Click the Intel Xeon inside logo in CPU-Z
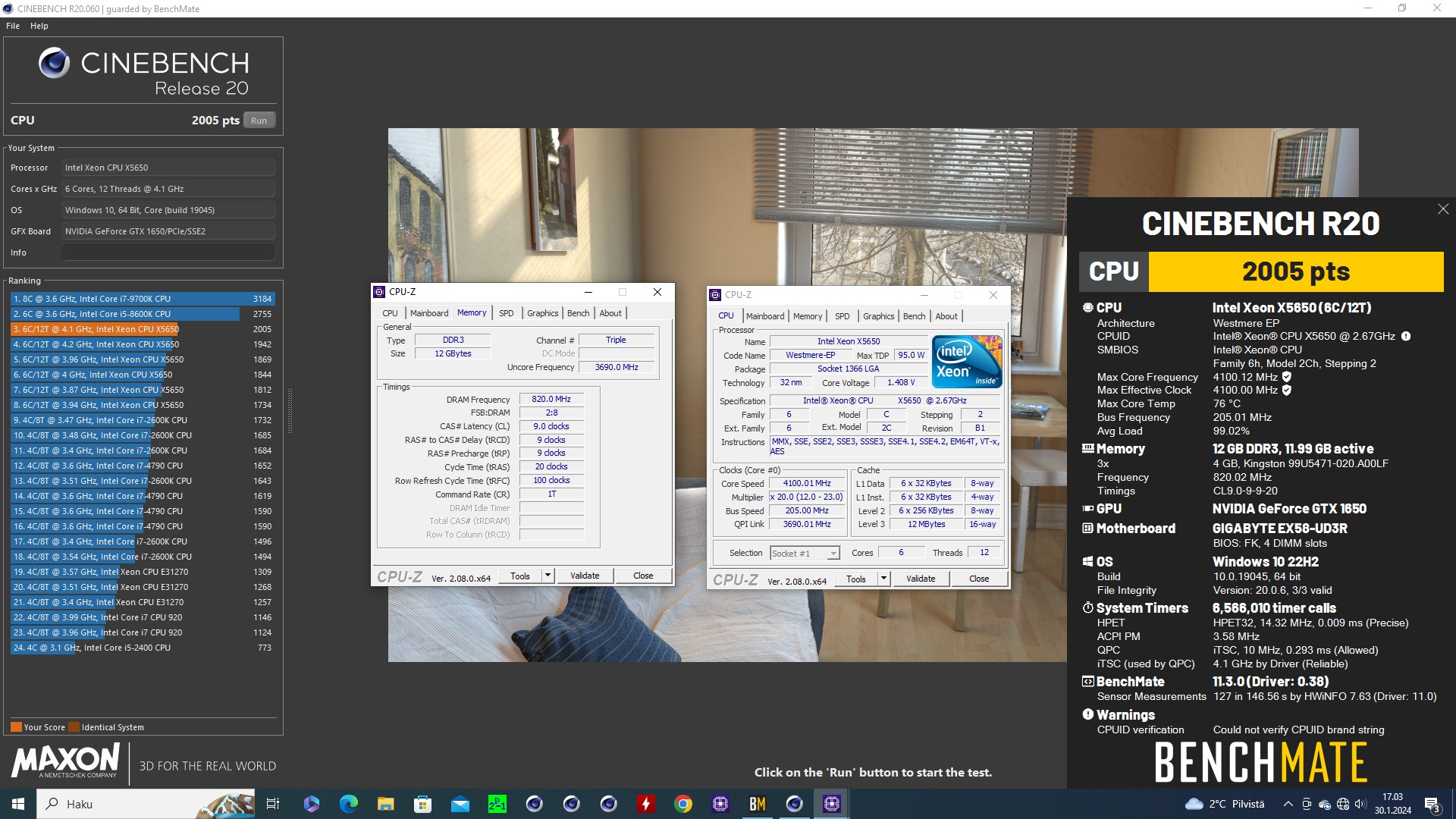Viewport: 1456px width, 819px height. 967,362
